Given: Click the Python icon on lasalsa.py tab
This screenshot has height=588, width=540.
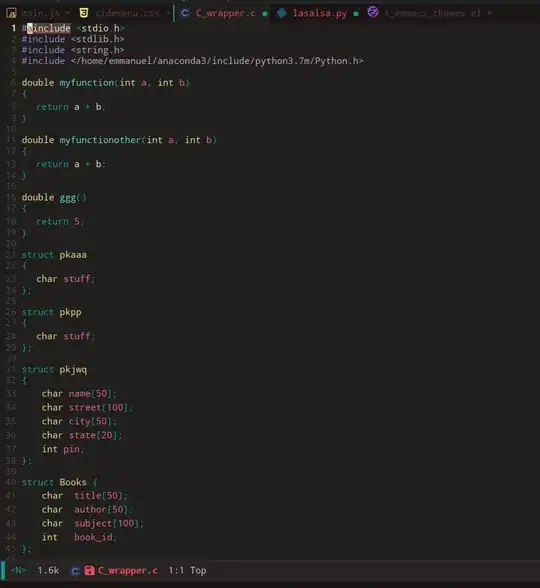Looking at the screenshot, I should coord(281,13).
